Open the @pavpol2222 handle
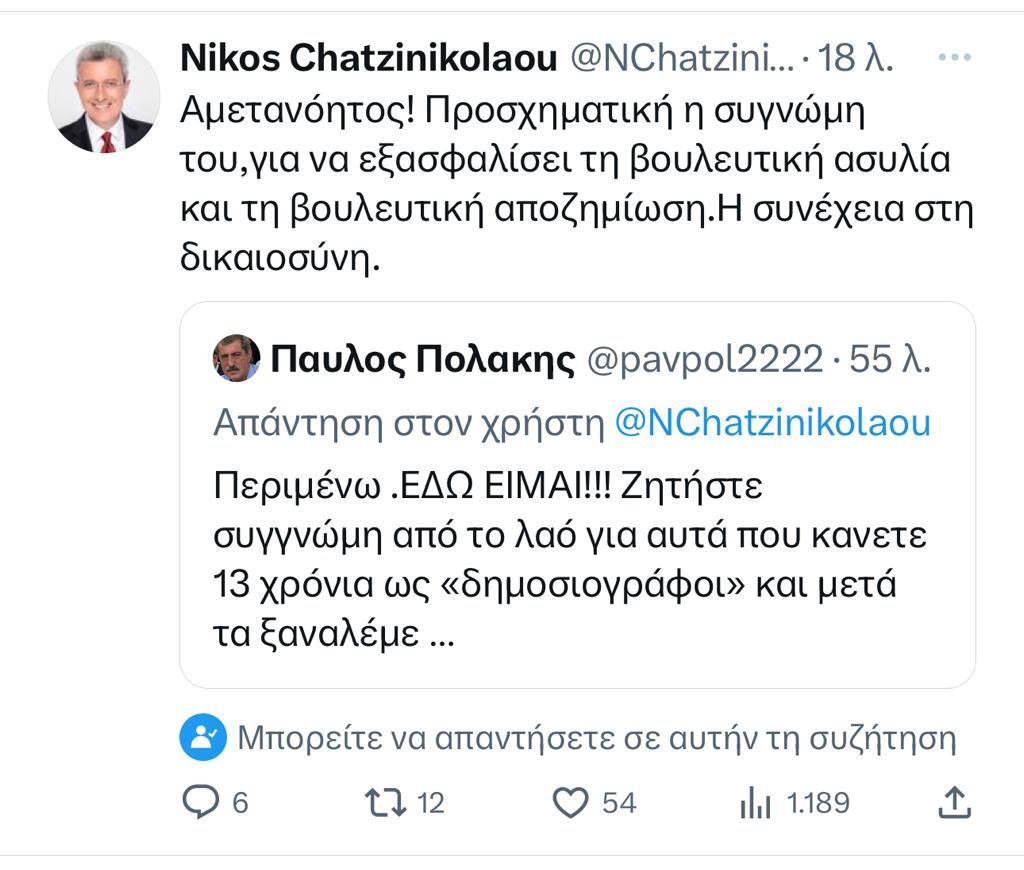The width and height of the screenshot is (1024, 870). 705,359
